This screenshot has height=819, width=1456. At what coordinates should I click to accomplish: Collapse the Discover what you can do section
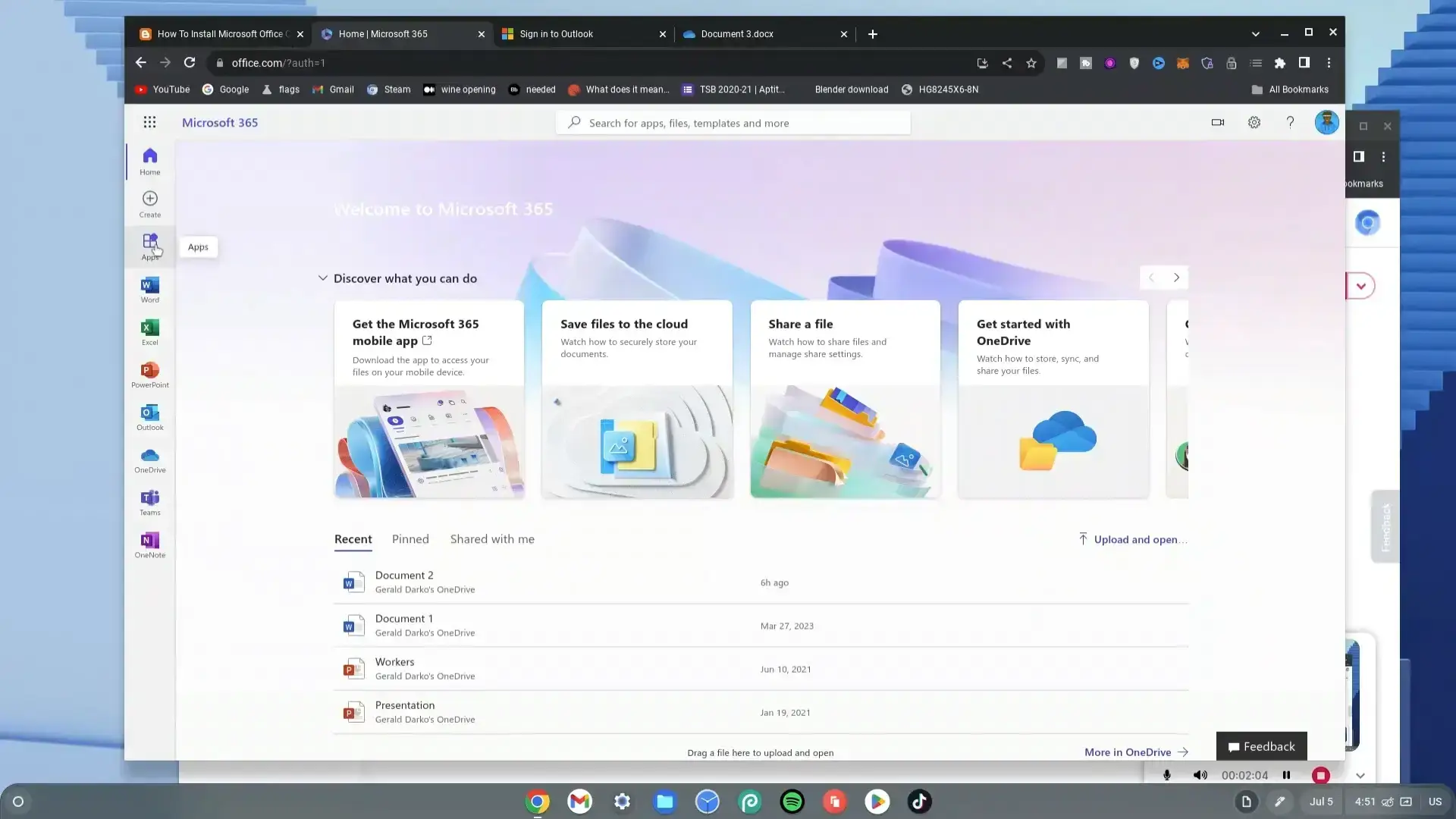pos(323,278)
